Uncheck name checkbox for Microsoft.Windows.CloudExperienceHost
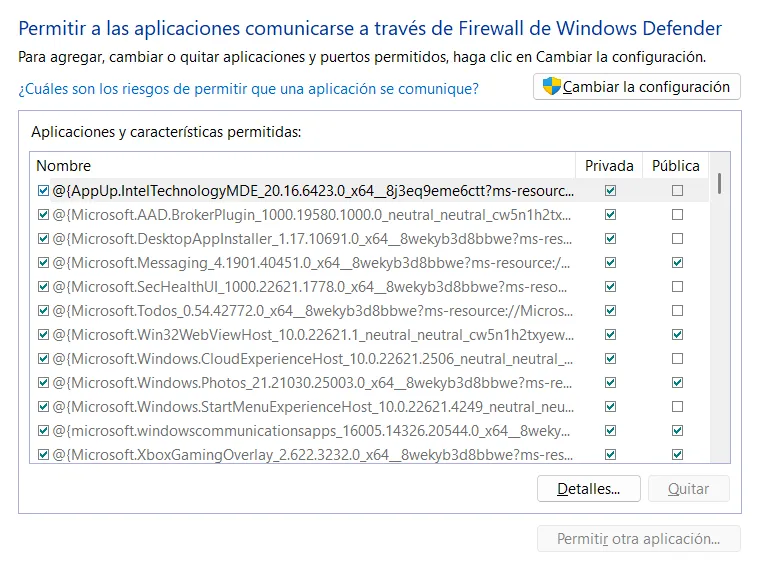This screenshot has height=562, width=781. point(43,358)
